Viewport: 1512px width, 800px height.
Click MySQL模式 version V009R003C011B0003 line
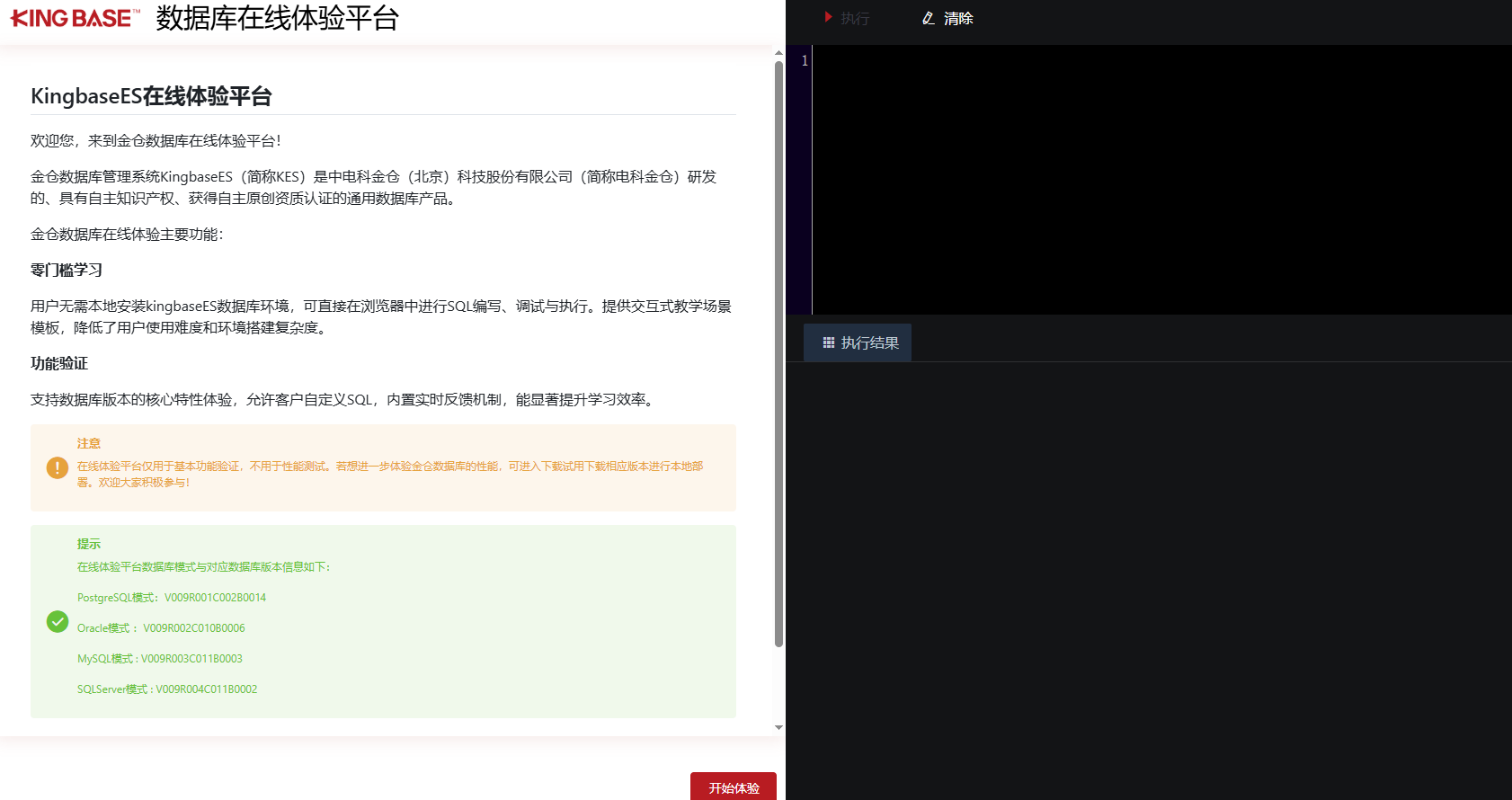pyautogui.click(x=160, y=659)
